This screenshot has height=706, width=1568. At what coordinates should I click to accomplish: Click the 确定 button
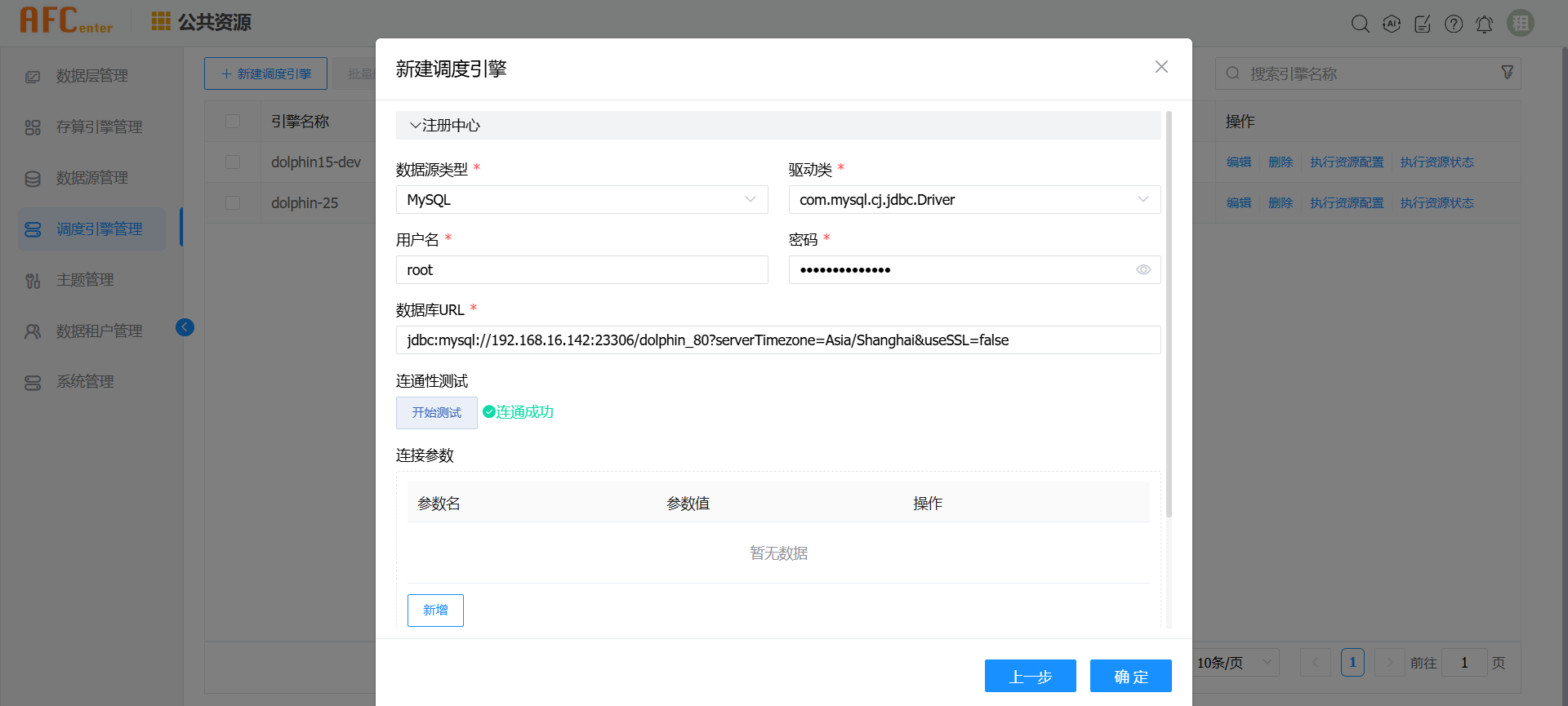point(1130,676)
